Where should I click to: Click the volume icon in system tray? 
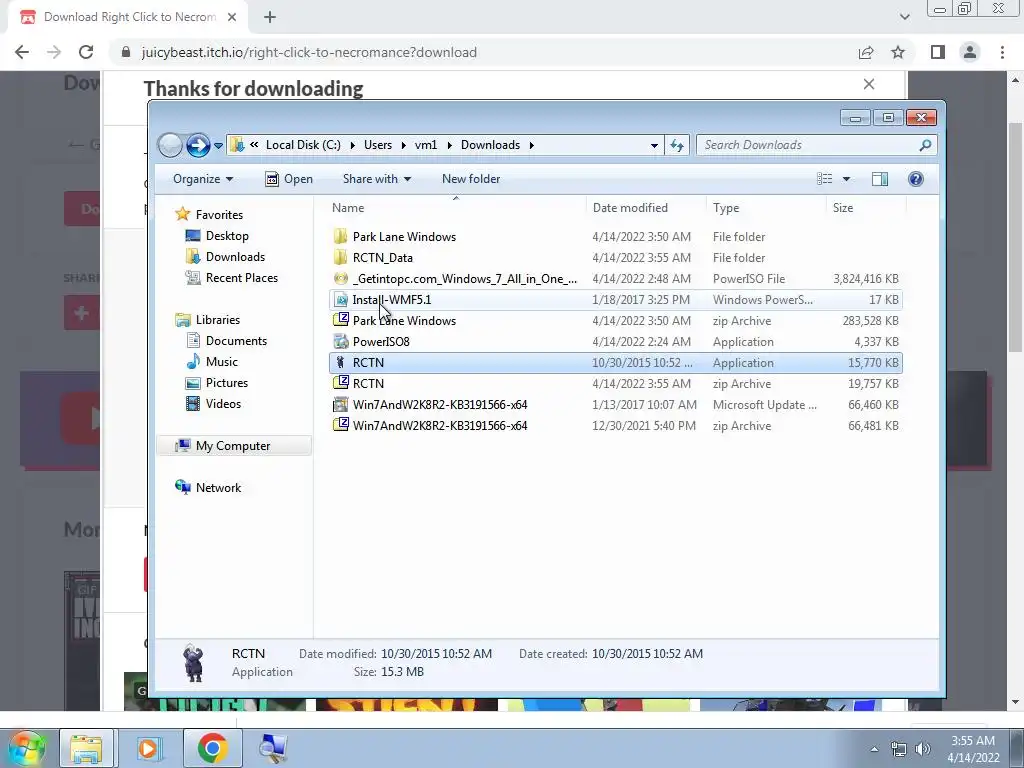(922, 749)
